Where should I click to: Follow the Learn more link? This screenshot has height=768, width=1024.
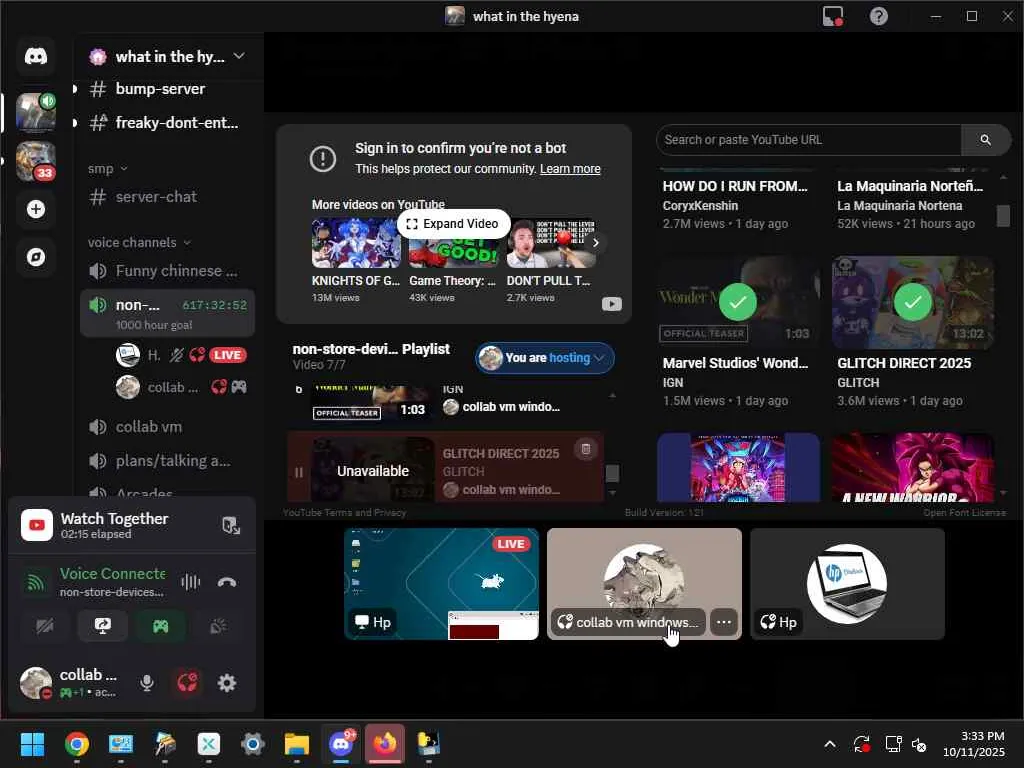coord(570,169)
